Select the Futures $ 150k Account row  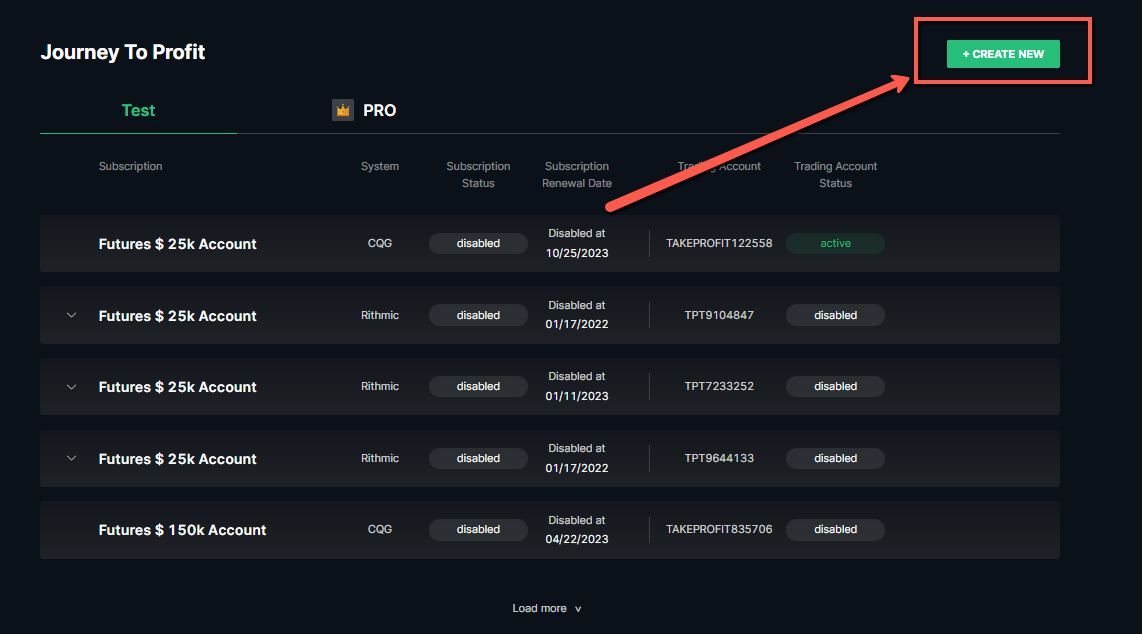coord(182,530)
